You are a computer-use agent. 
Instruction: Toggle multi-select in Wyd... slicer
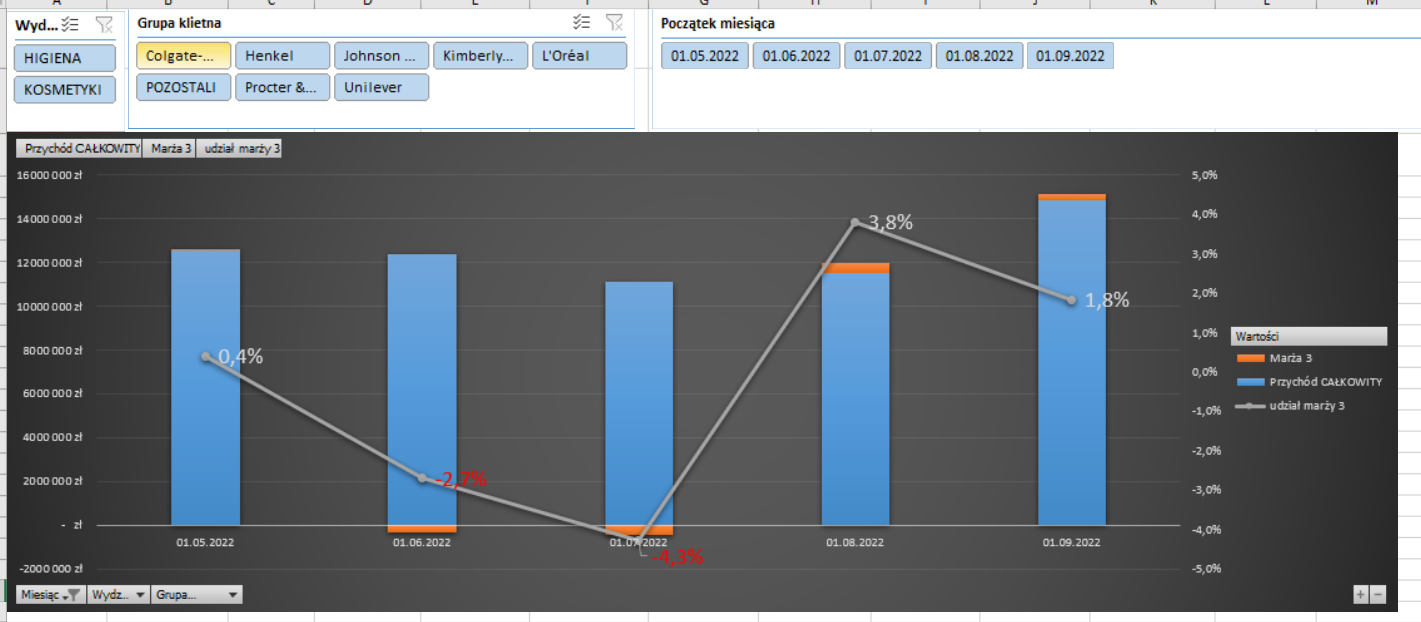70,24
